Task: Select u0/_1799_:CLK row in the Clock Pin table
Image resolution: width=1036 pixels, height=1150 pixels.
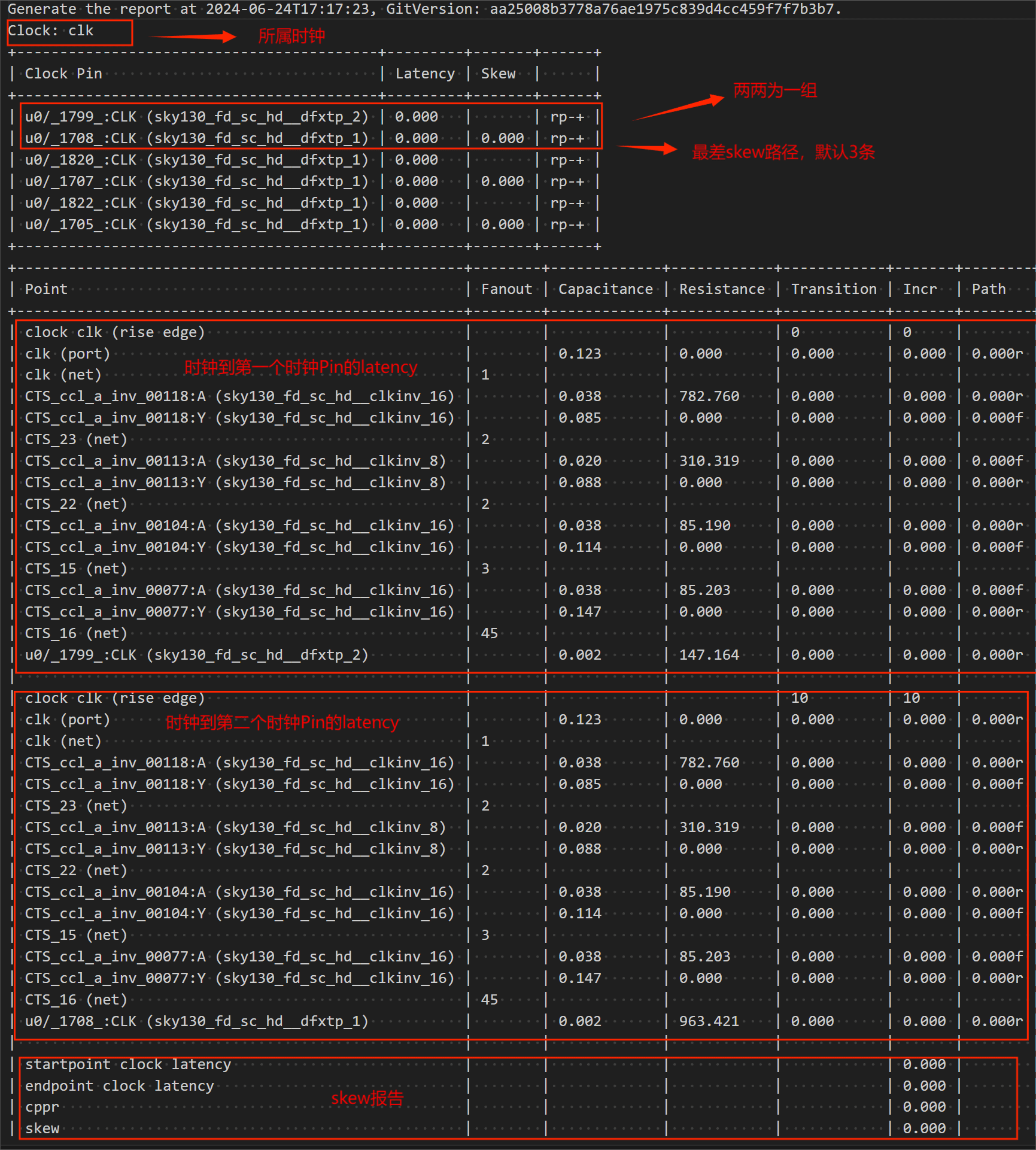Action: click(x=305, y=117)
